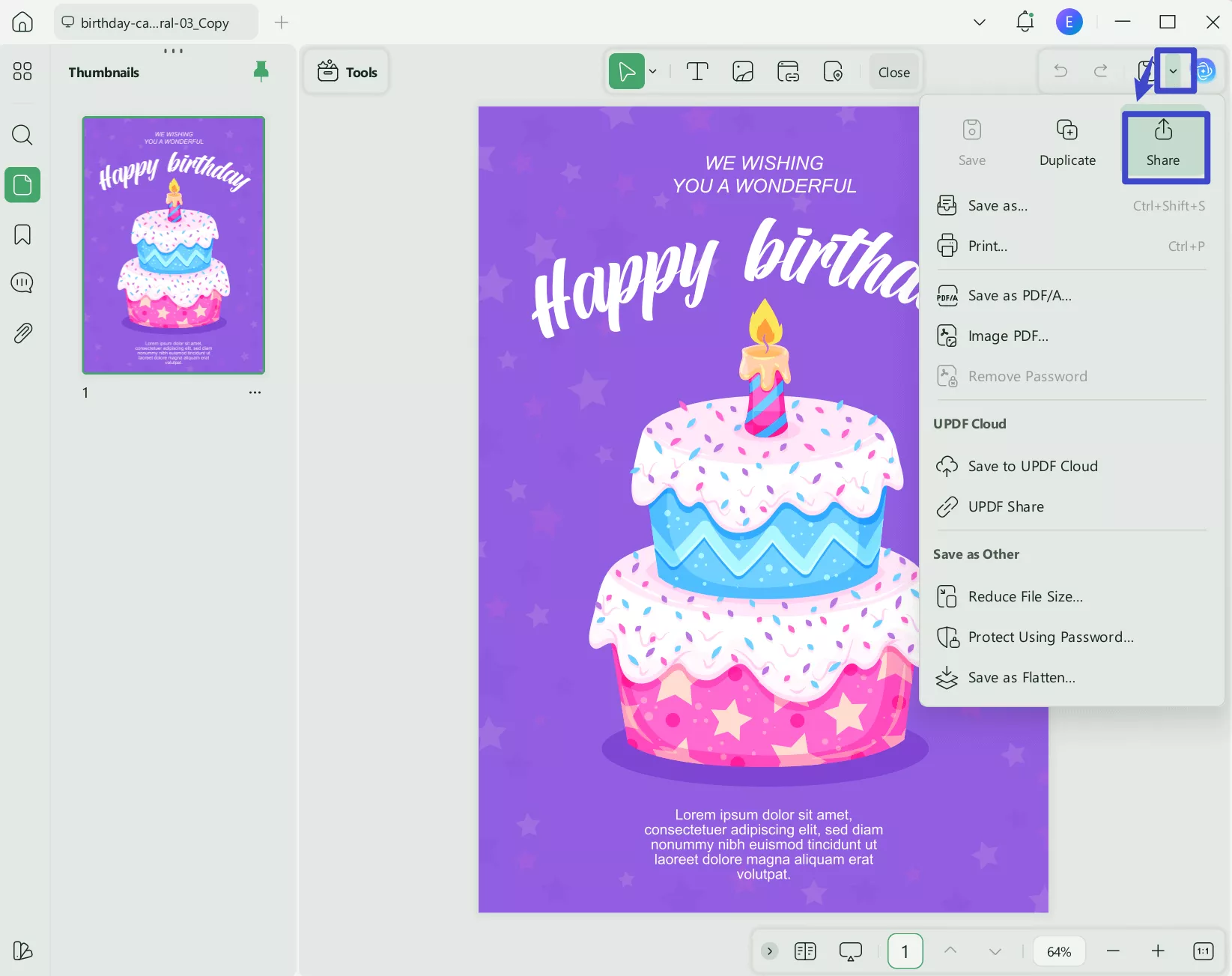Open the Search panel in the sidebar

[x=22, y=135]
